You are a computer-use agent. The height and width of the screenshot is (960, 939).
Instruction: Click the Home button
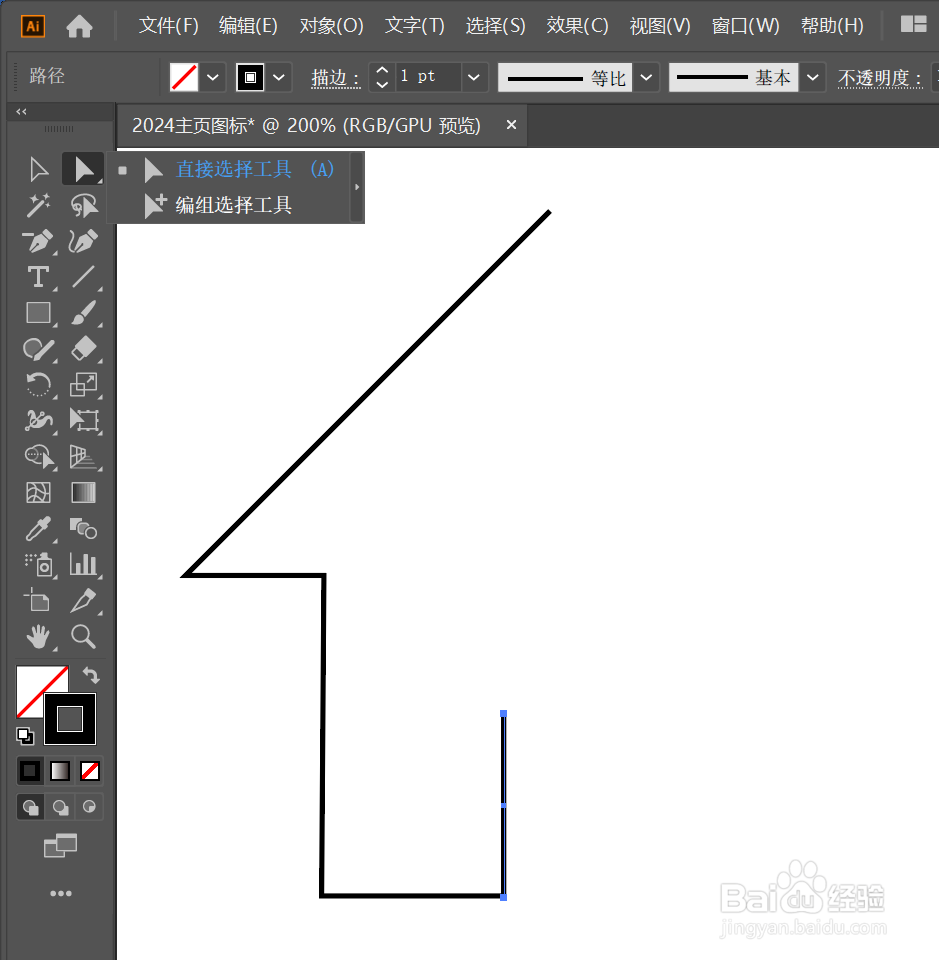pyautogui.click(x=79, y=25)
